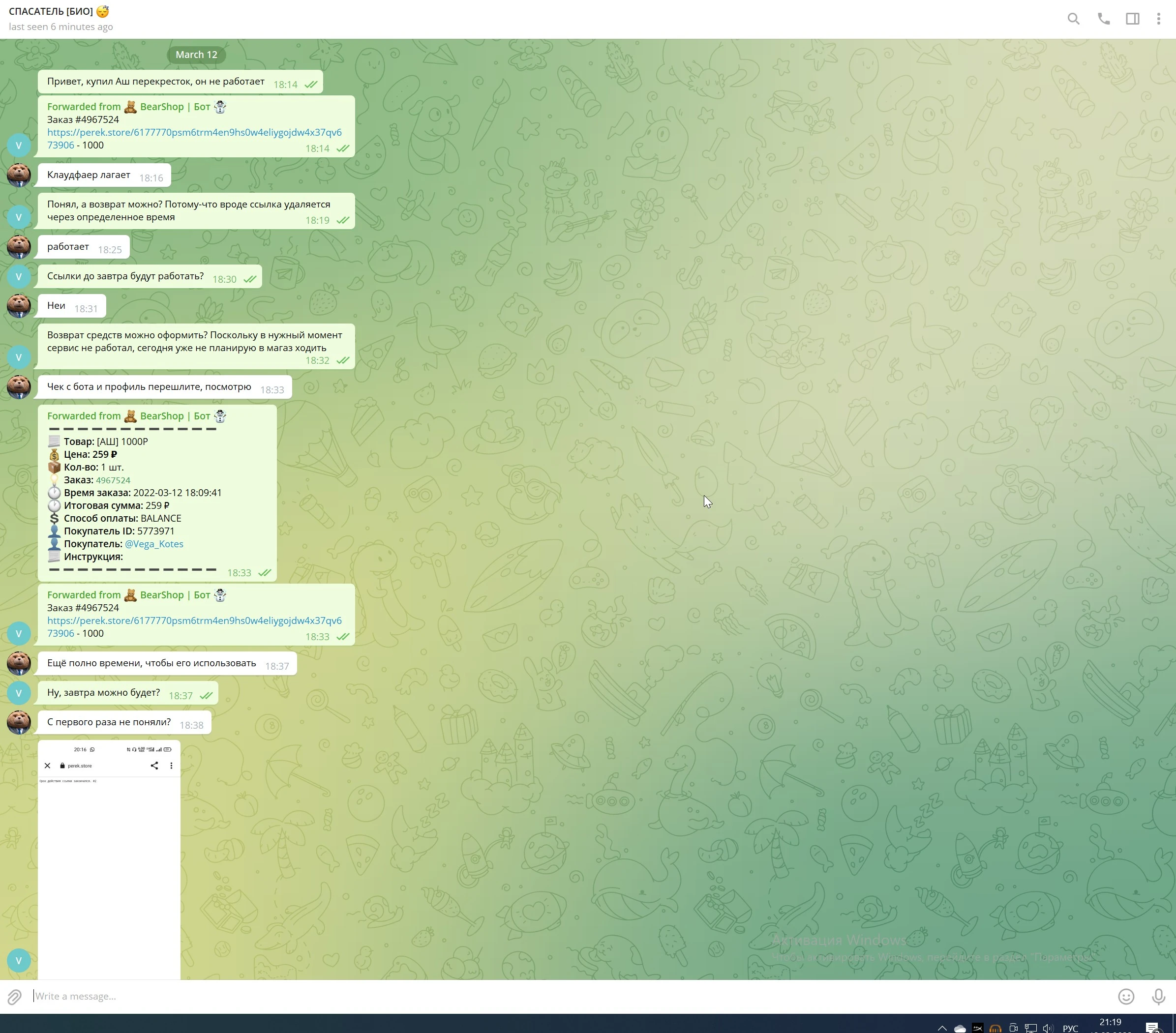
Task: Click order number 4967524 in receipt
Action: [x=113, y=480]
